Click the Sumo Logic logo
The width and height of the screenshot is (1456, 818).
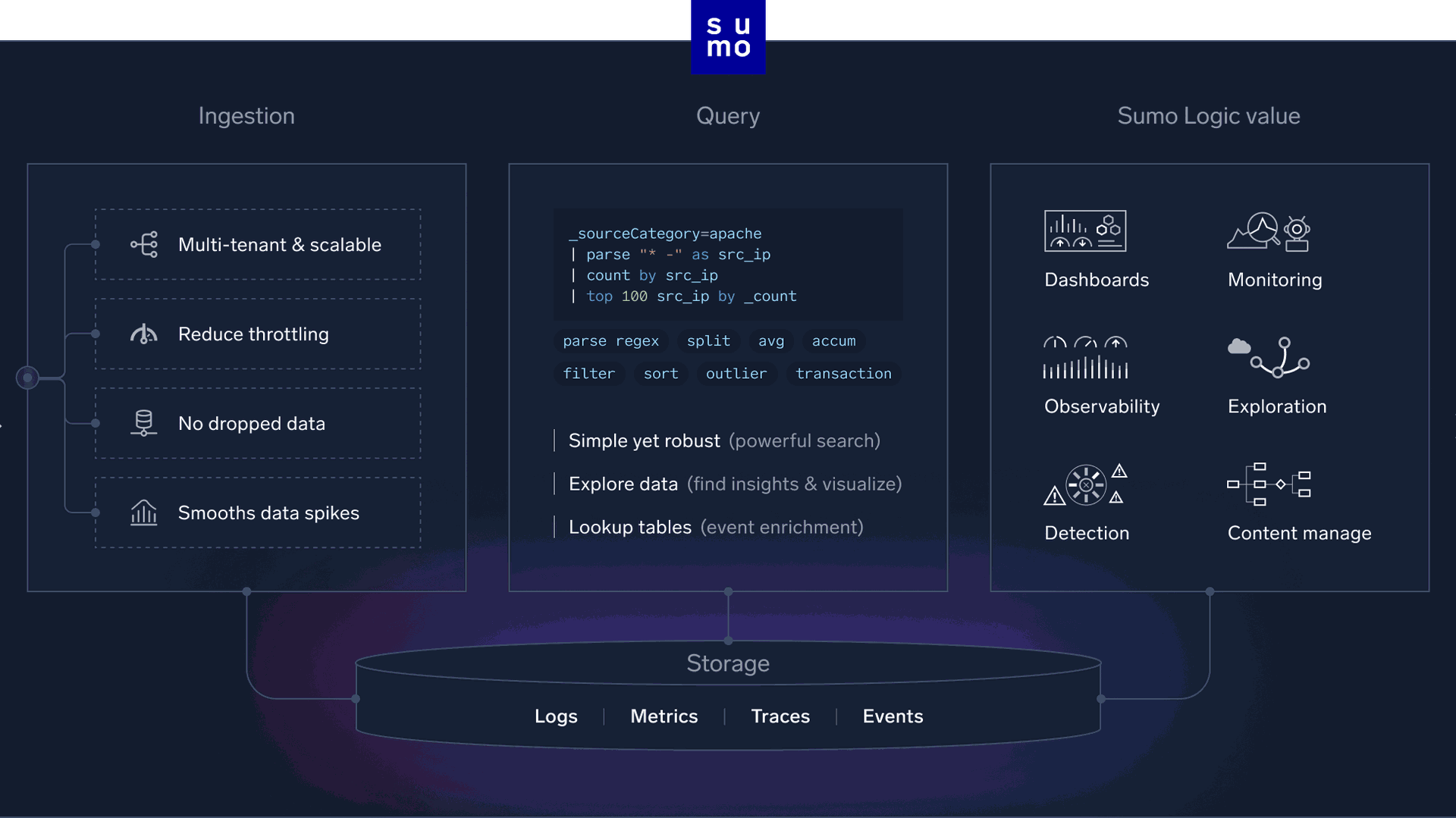click(x=728, y=36)
